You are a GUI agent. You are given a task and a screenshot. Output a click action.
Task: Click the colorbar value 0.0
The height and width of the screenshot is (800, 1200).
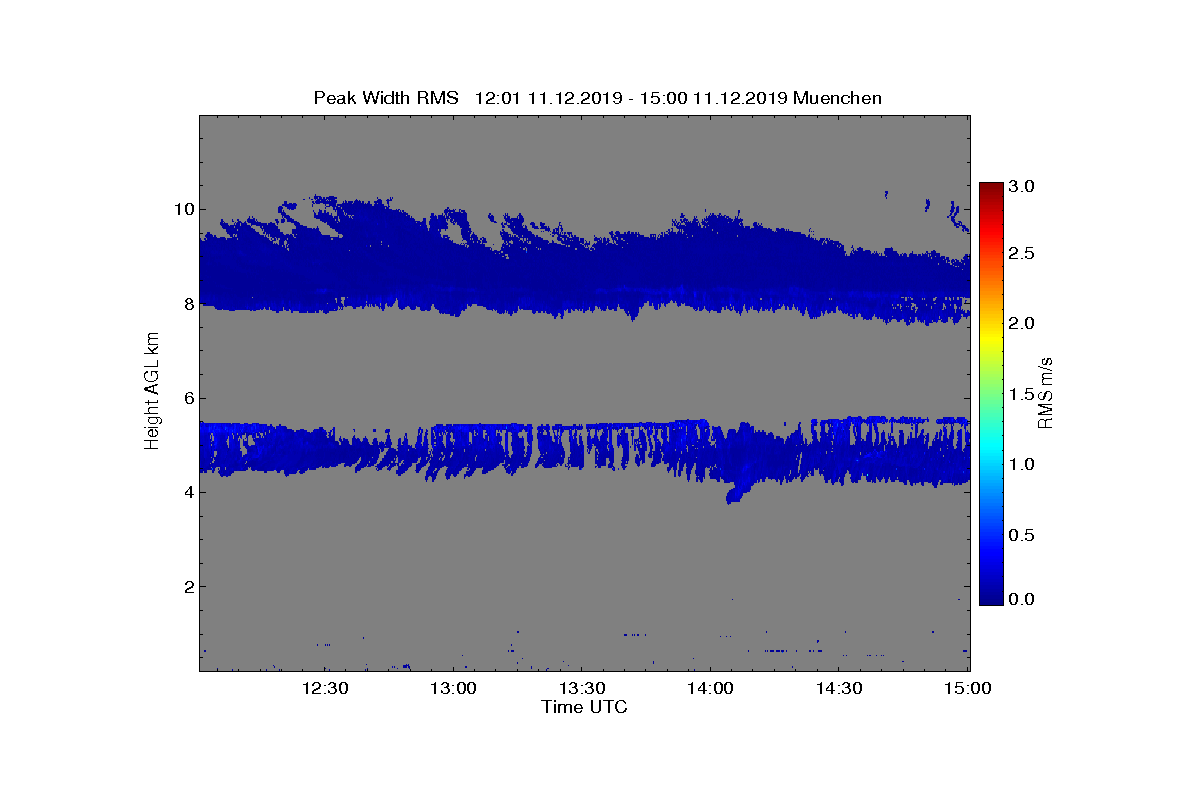pyautogui.click(x=1021, y=600)
